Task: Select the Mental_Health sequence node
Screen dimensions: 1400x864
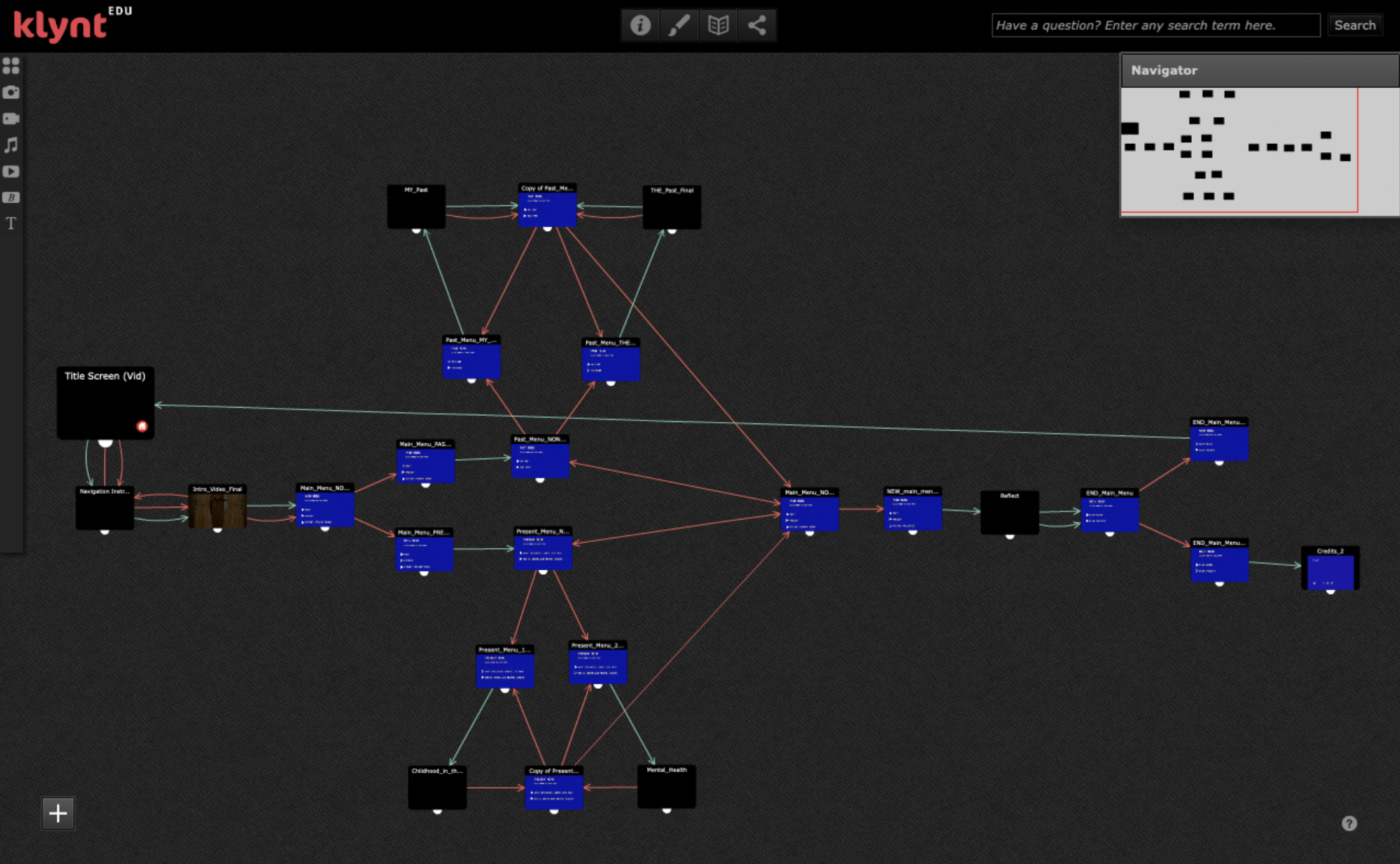Action: click(x=667, y=787)
